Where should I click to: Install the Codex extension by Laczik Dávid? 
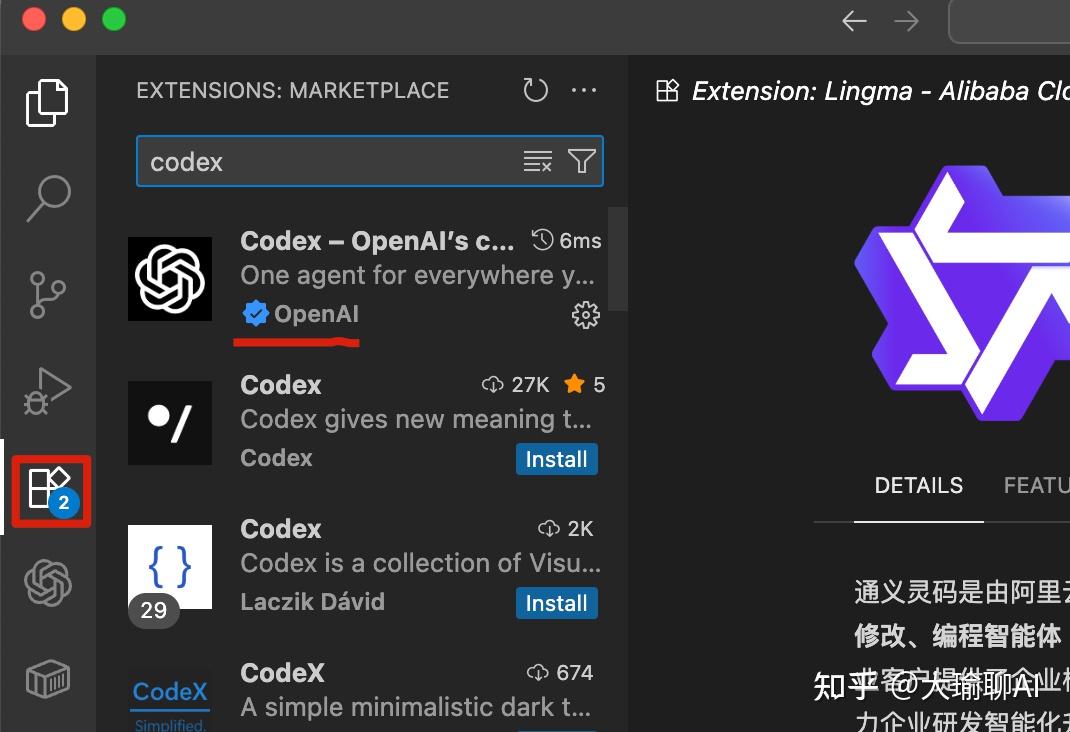(556, 603)
